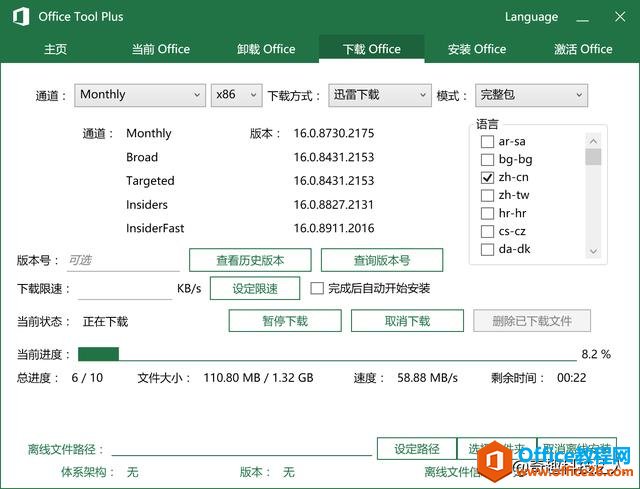
Task: Click the 8.2 % progress value
Action: click(x=596, y=354)
